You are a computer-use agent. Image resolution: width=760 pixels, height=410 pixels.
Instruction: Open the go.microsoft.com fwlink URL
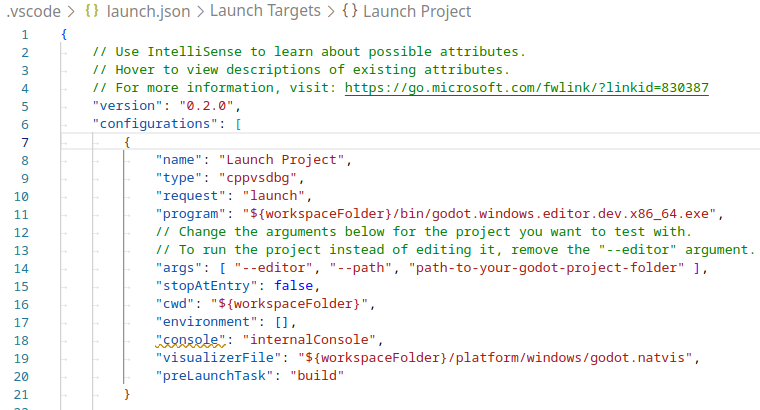click(526, 87)
